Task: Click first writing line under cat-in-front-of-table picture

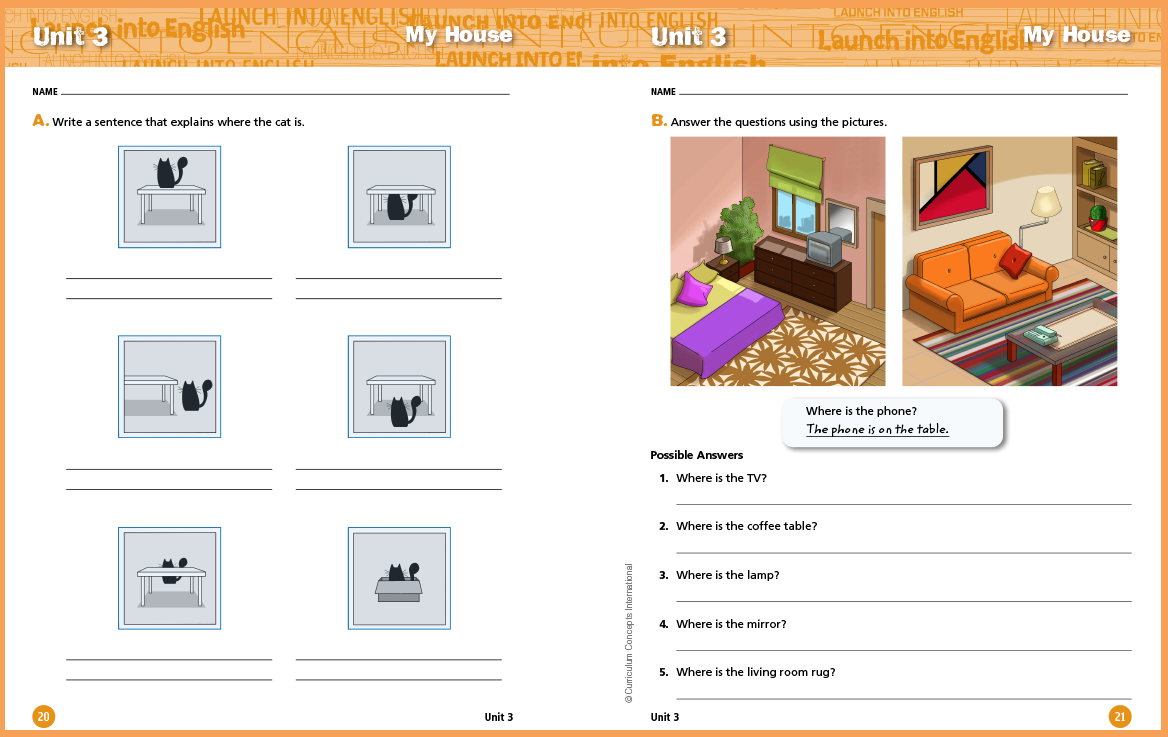Action: pyautogui.click(x=399, y=469)
